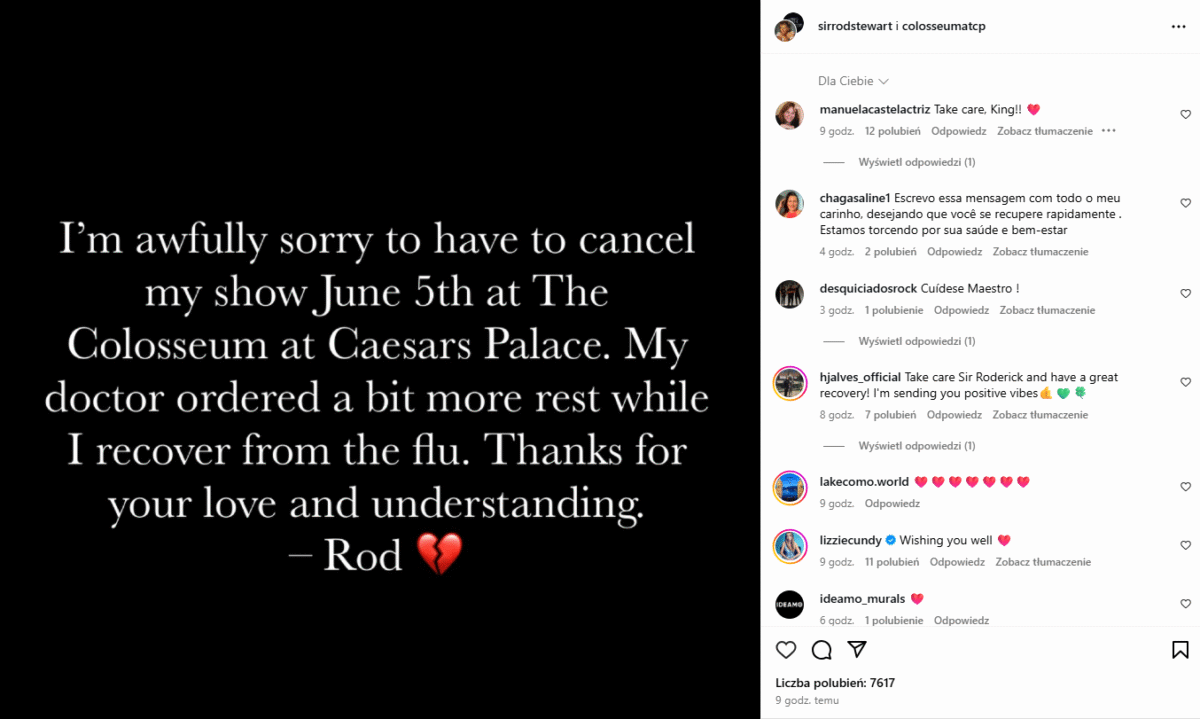Open lakecomo.world profile picture
Image resolution: width=1200 pixels, height=719 pixels.
(x=790, y=488)
